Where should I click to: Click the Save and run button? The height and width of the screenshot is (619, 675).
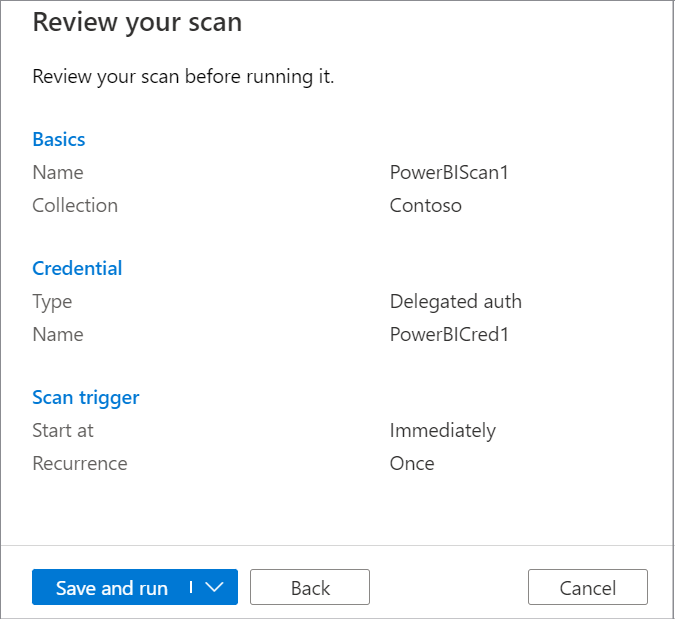click(111, 588)
